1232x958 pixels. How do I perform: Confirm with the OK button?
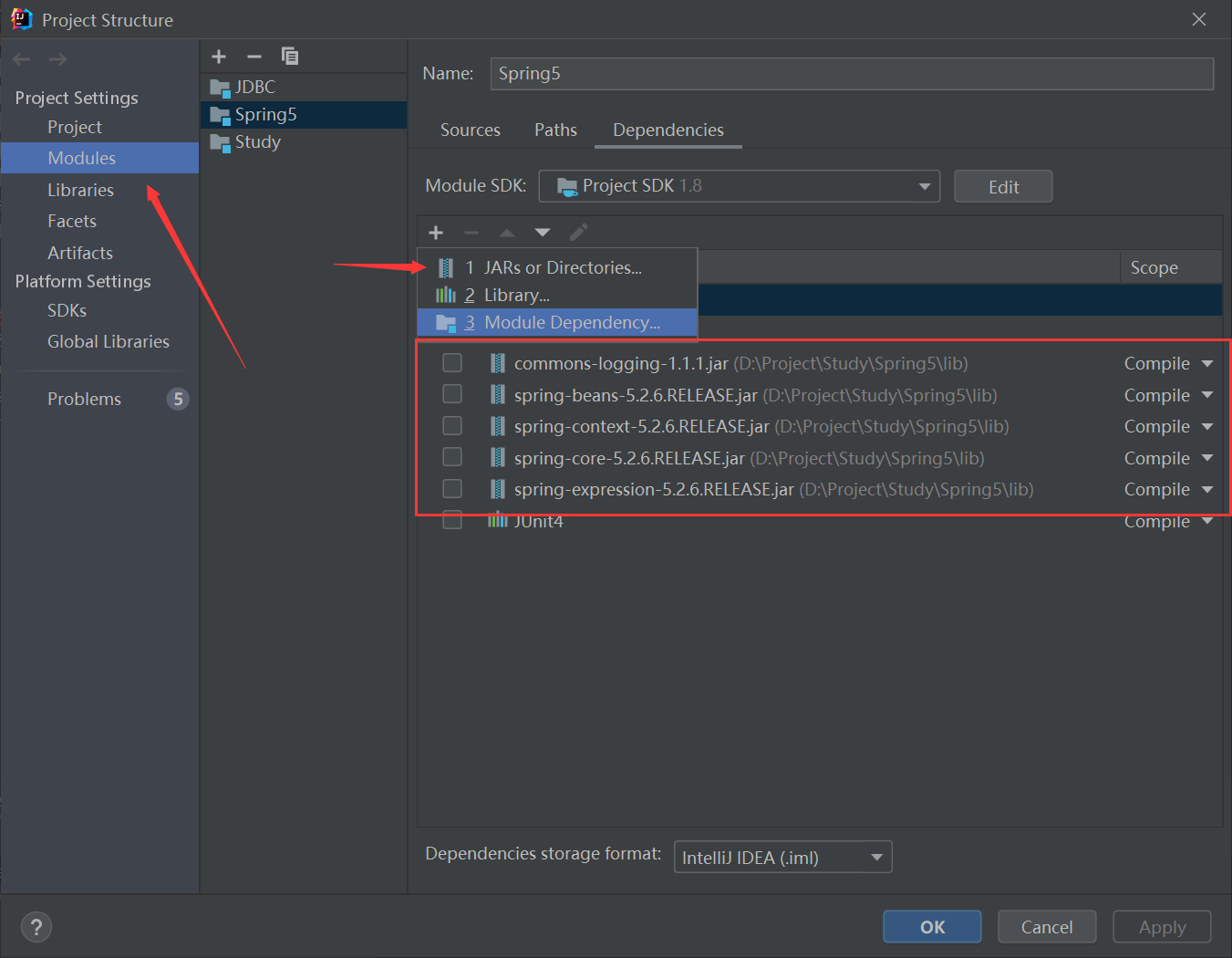point(932,927)
